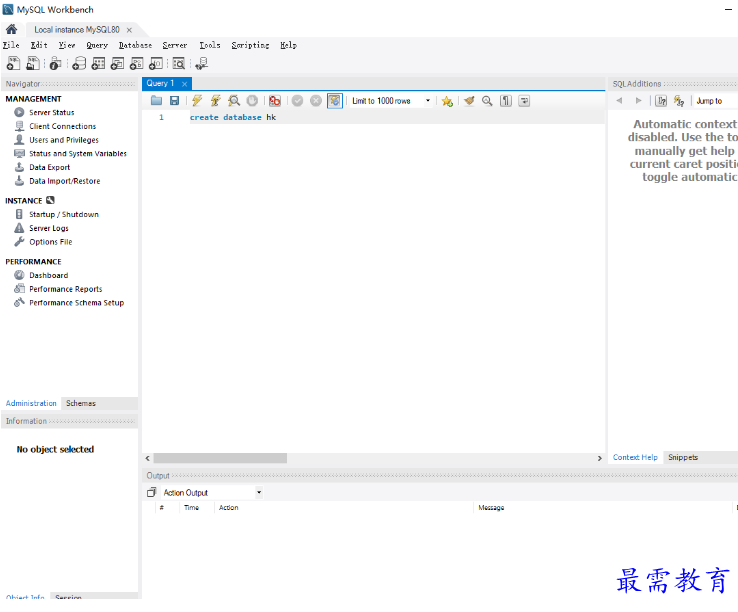
Task: Close the Local instance MySQL80 tab
Action: pos(129,30)
